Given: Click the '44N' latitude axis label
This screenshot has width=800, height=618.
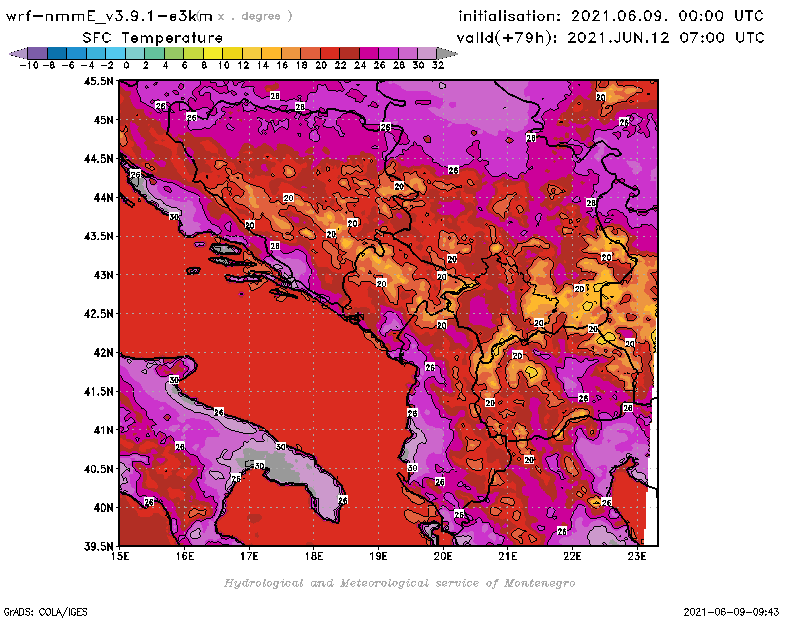Looking at the screenshot, I should pos(103,197).
